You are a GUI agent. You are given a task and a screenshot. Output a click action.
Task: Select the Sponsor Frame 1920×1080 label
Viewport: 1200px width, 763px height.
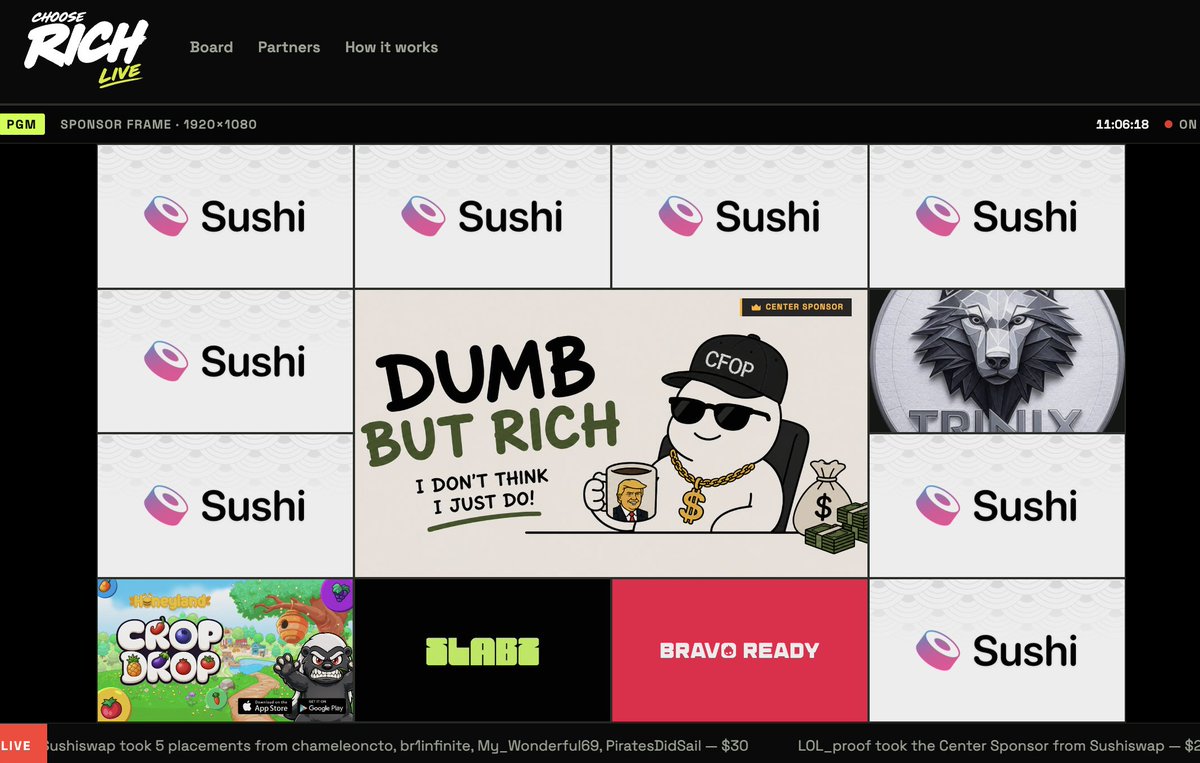coord(158,125)
